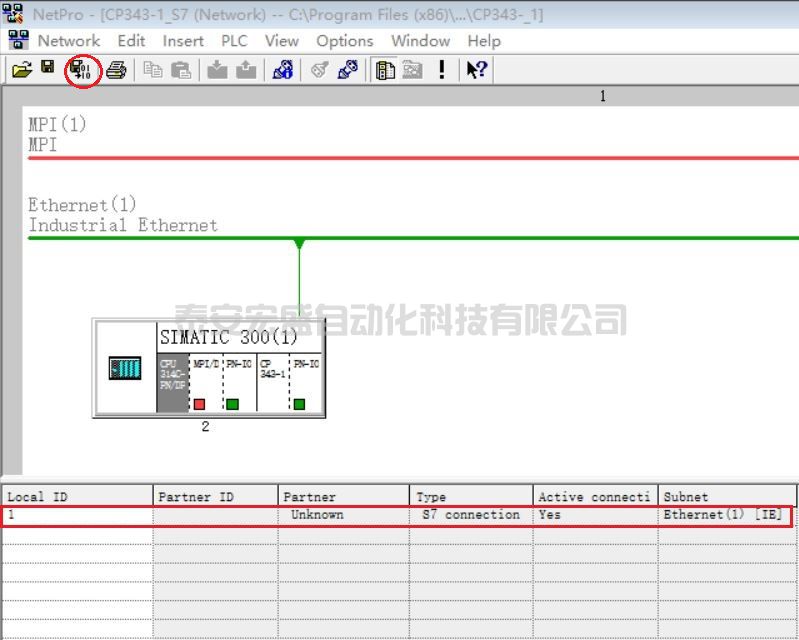Click the Partner column header
Viewport: 799px width, 640px height.
click(343, 496)
